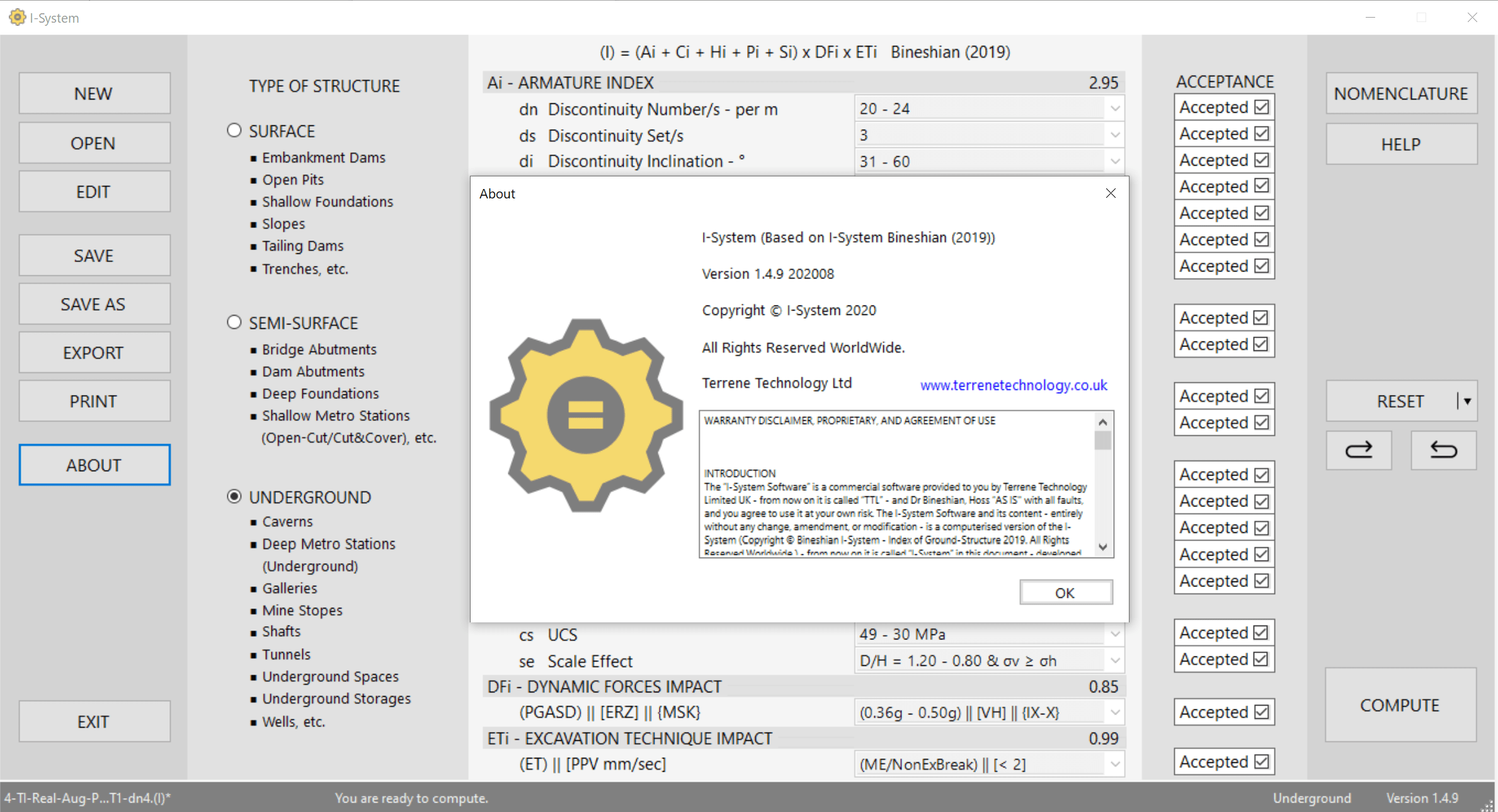
Task: Click the undo arrow icon button
Action: (x=1443, y=450)
